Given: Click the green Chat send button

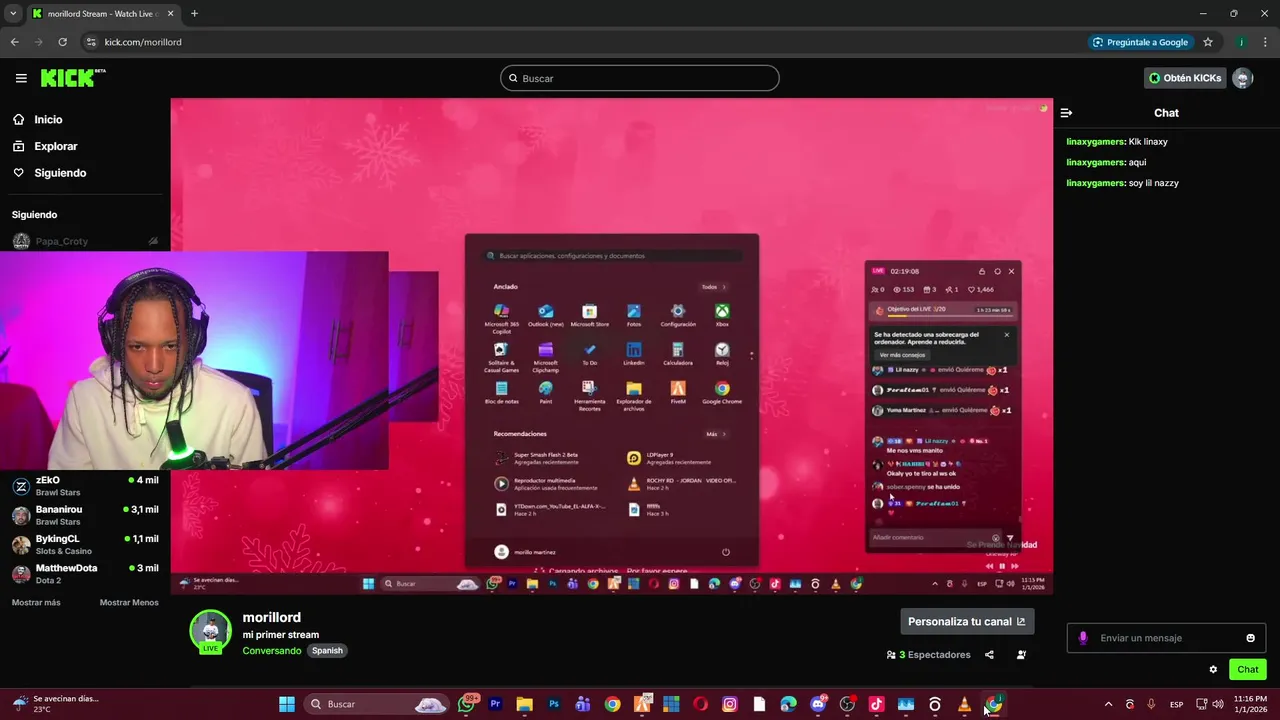Looking at the screenshot, I should click(1248, 669).
